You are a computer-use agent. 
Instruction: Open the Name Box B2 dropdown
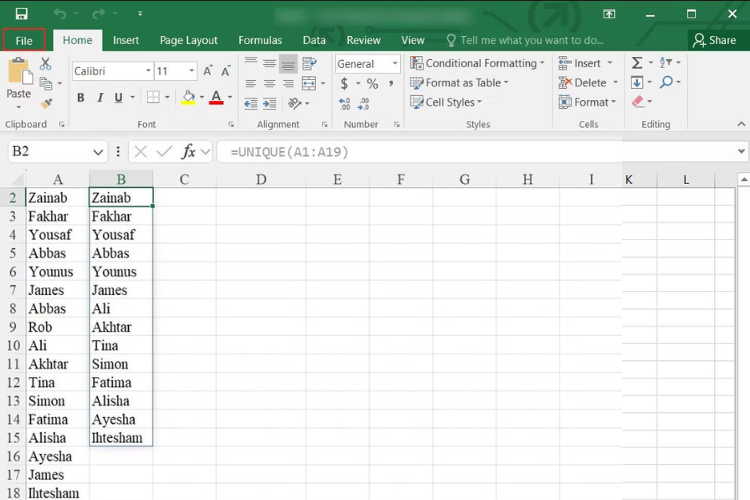pyautogui.click(x=98, y=152)
